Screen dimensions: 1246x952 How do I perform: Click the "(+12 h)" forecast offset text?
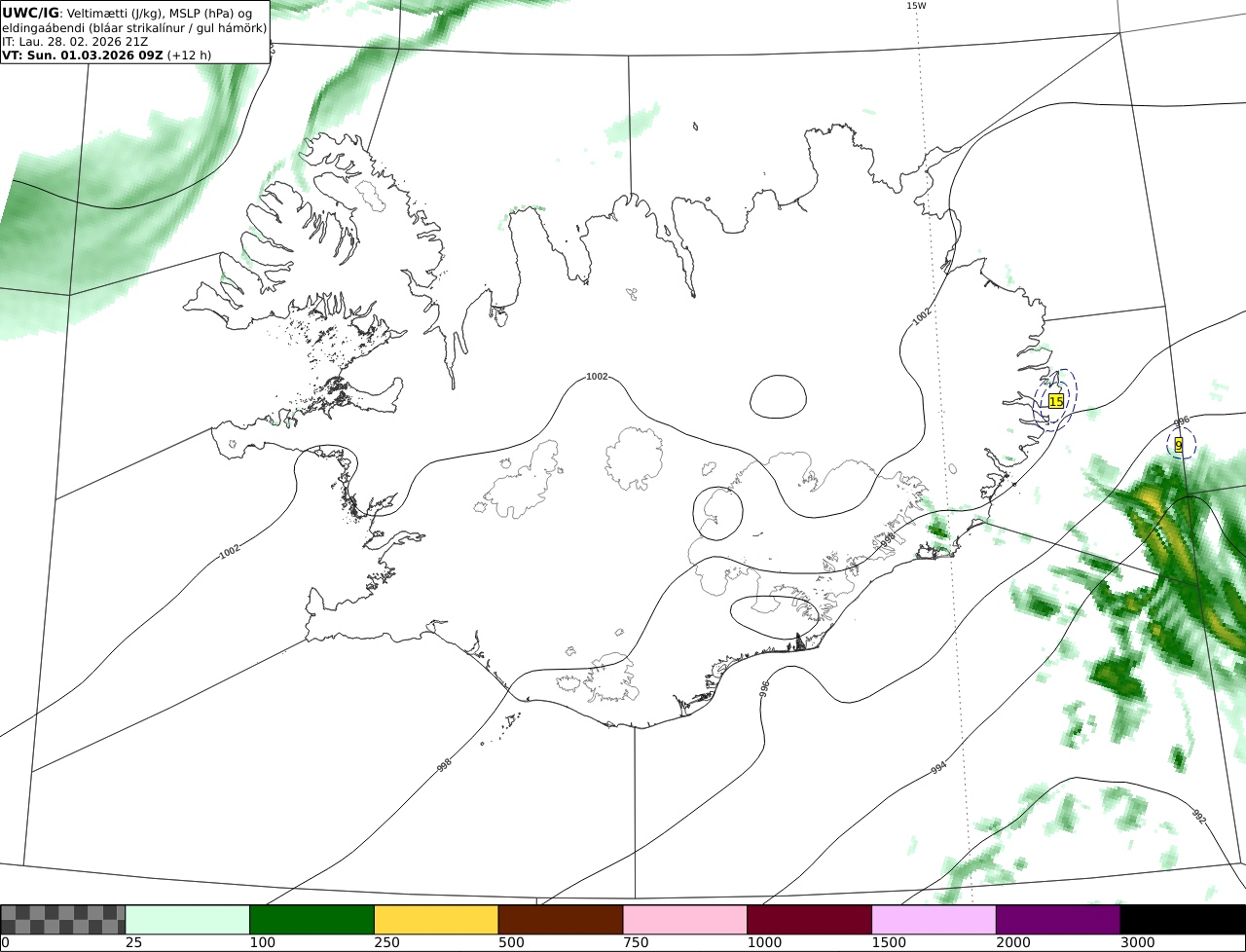coord(189,55)
